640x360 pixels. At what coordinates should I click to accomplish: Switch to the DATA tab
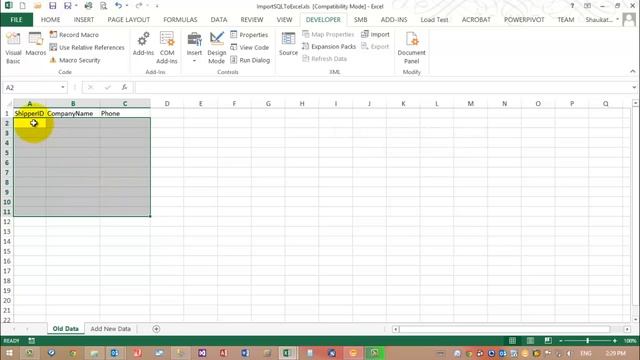pyautogui.click(x=219, y=20)
